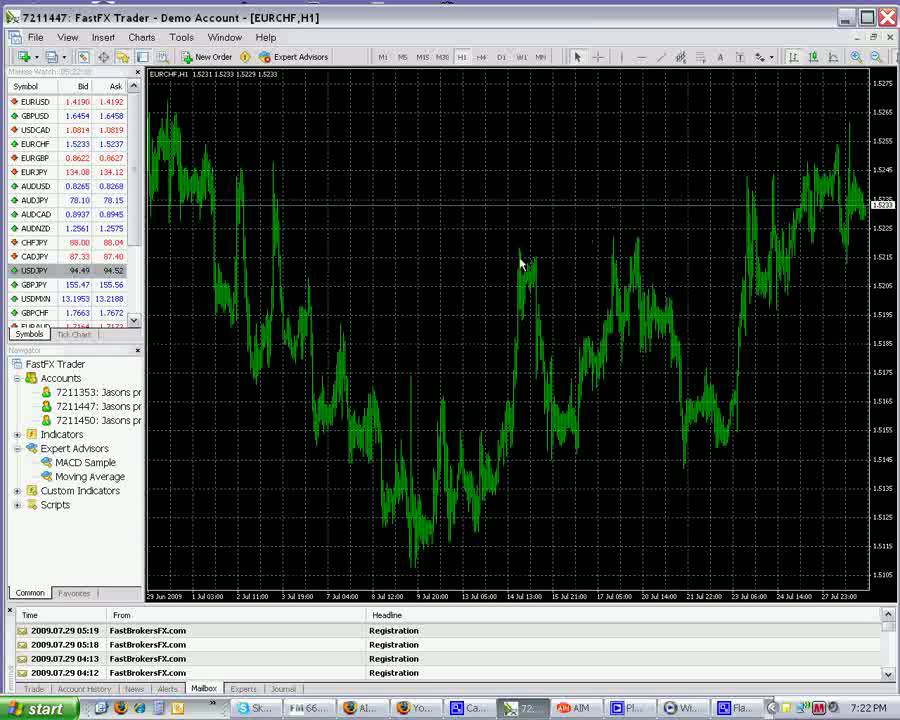Toggle the Navigator panel icon
The height and width of the screenshot is (720, 900).
pyautogui.click(x=122, y=57)
